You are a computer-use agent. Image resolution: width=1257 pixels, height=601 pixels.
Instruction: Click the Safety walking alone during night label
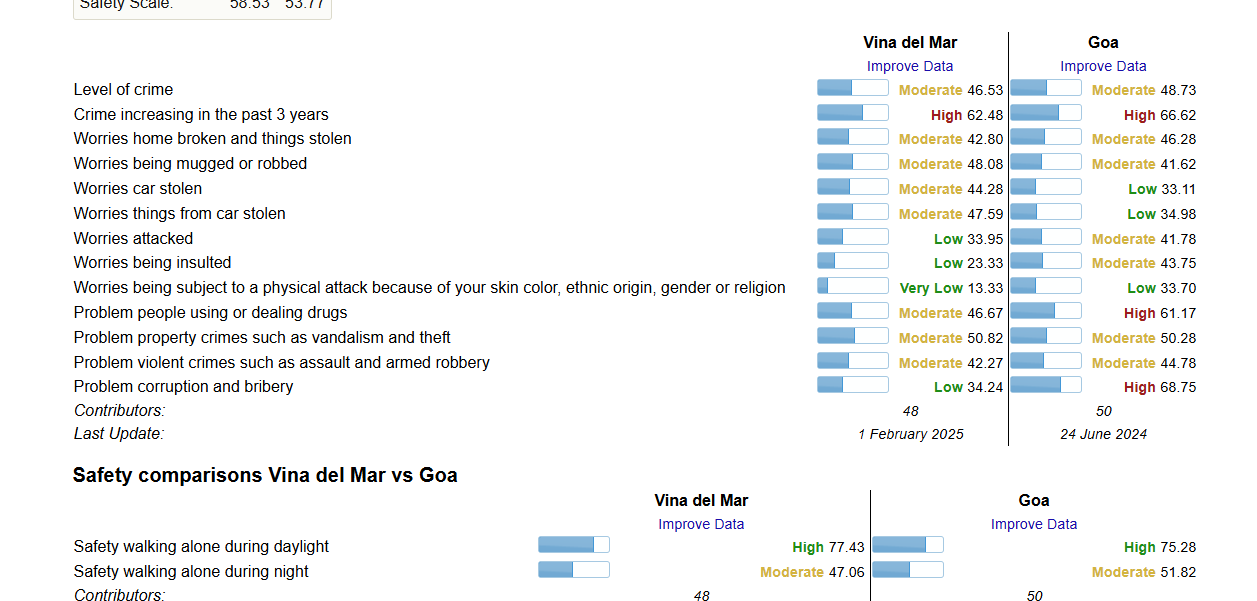pos(191,571)
